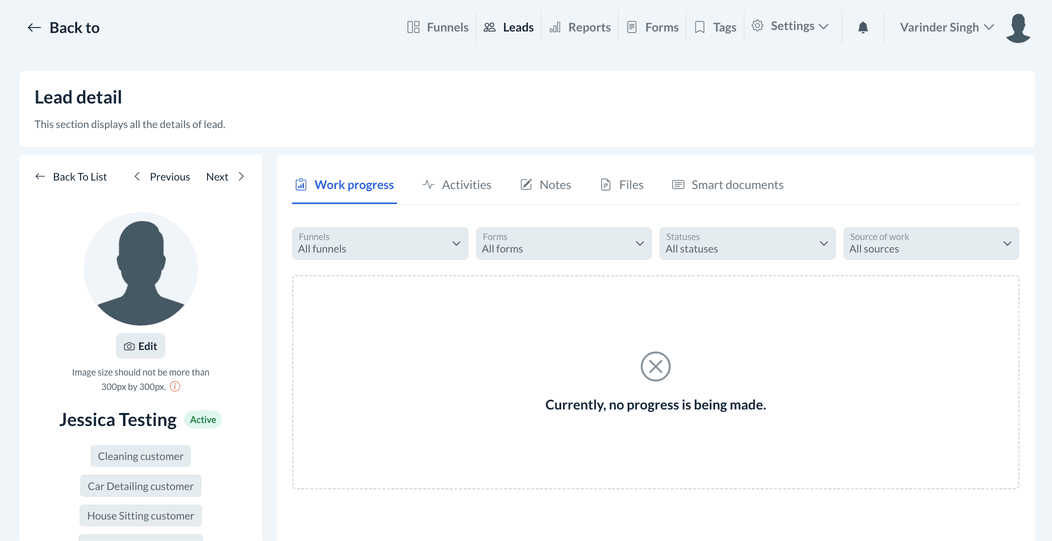Click the Activities pulse icon

pos(429,185)
